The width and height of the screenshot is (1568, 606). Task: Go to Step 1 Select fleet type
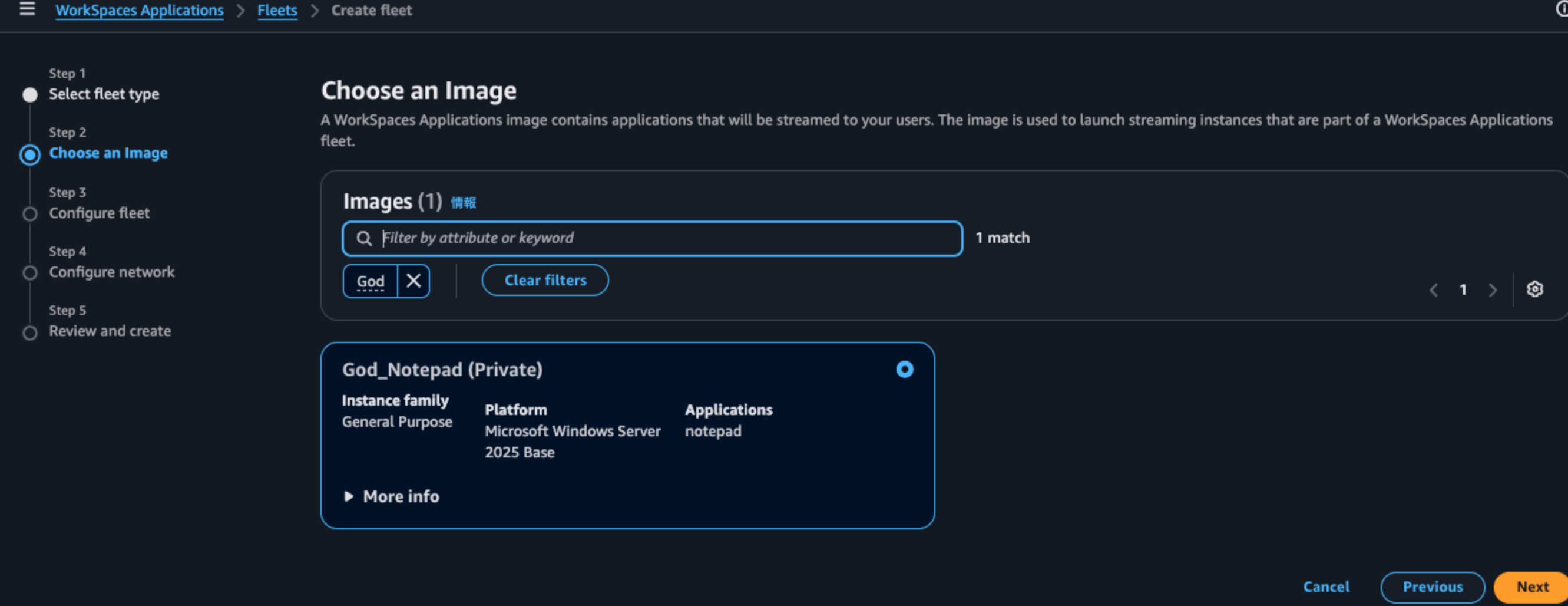coord(104,94)
